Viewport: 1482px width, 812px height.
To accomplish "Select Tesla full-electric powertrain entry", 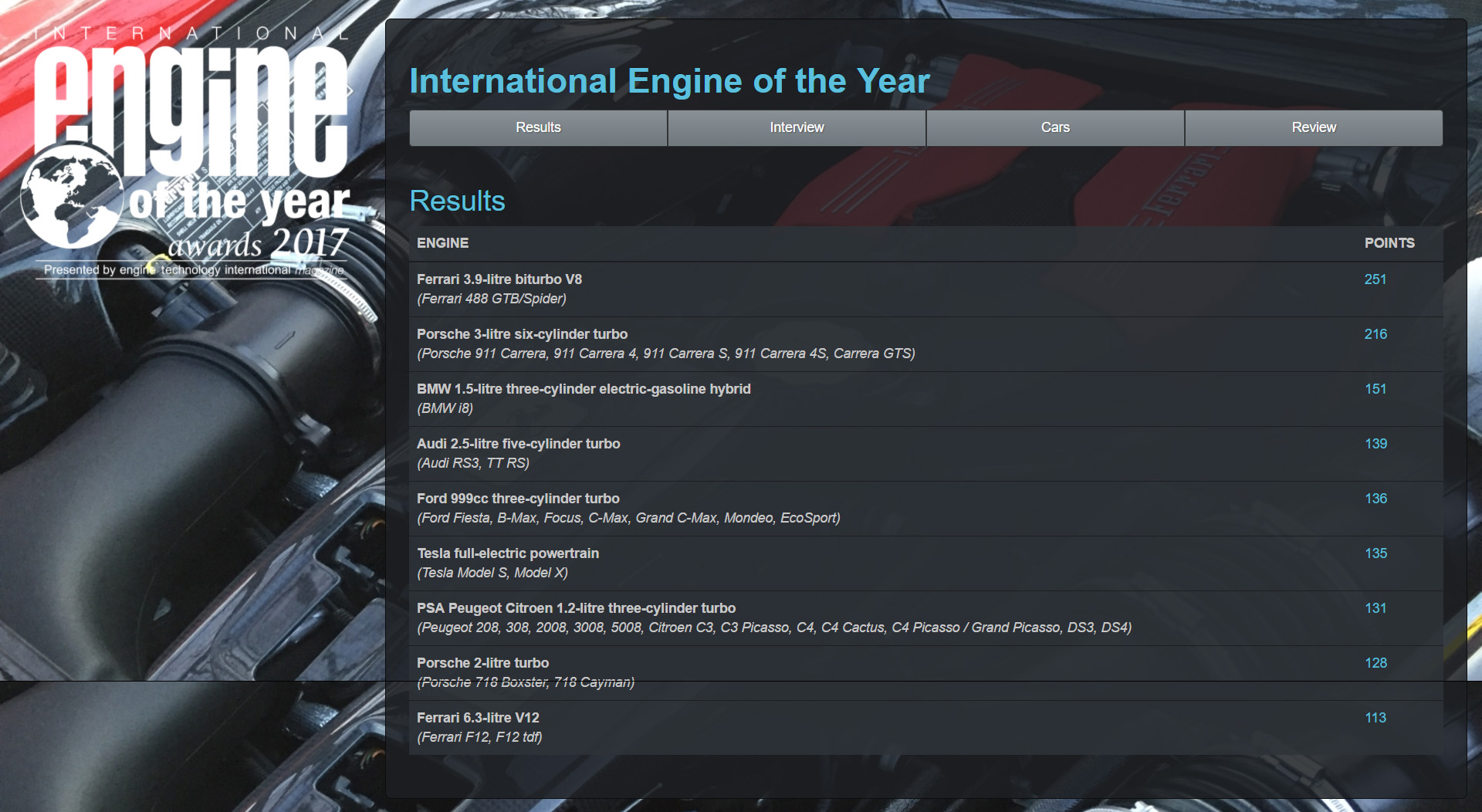I will click(x=925, y=563).
